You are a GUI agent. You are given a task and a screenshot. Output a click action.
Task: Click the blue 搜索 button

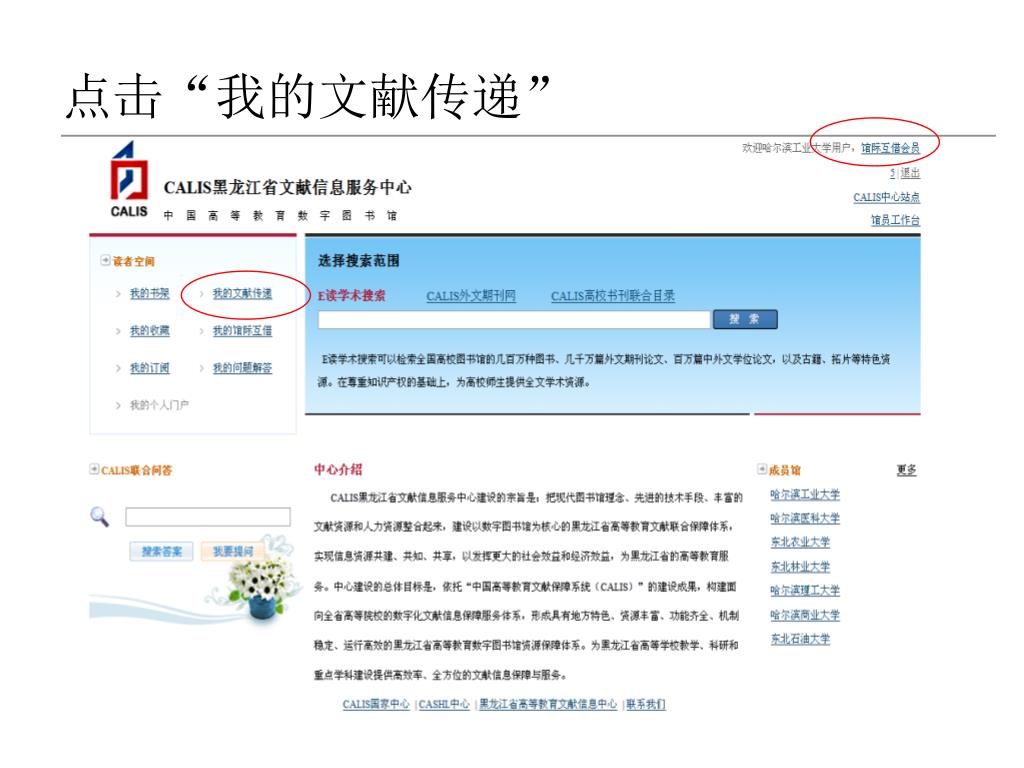[745, 319]
